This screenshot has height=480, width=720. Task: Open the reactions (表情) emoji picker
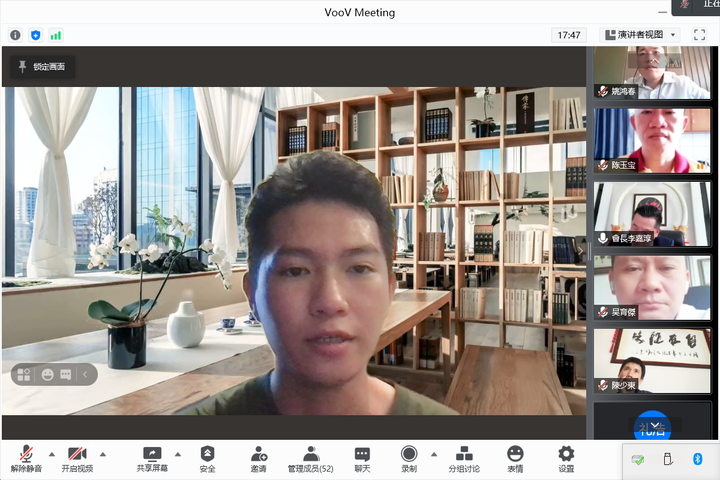click(x=515, y=457)
